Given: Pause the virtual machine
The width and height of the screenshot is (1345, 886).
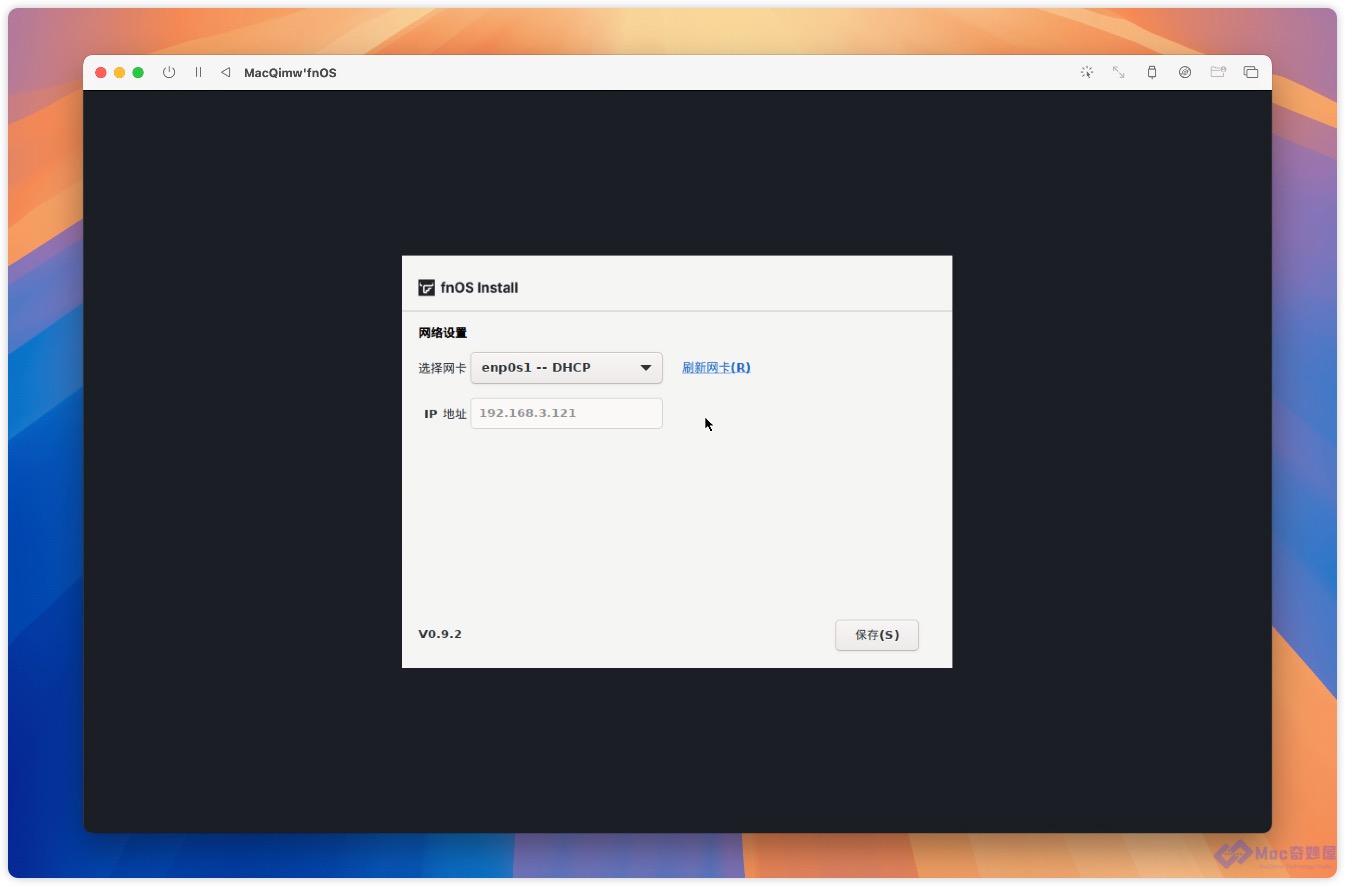Looking at the screenshot, I should (x=198, y=72).
